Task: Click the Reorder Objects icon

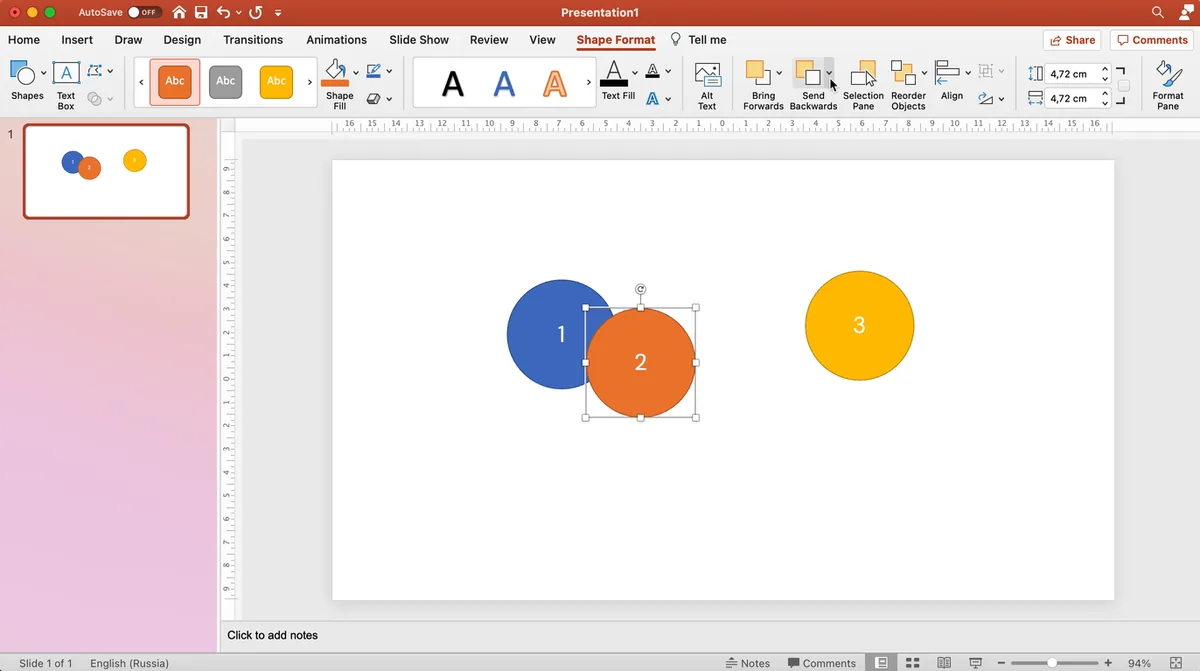Action: coord(903,73)
